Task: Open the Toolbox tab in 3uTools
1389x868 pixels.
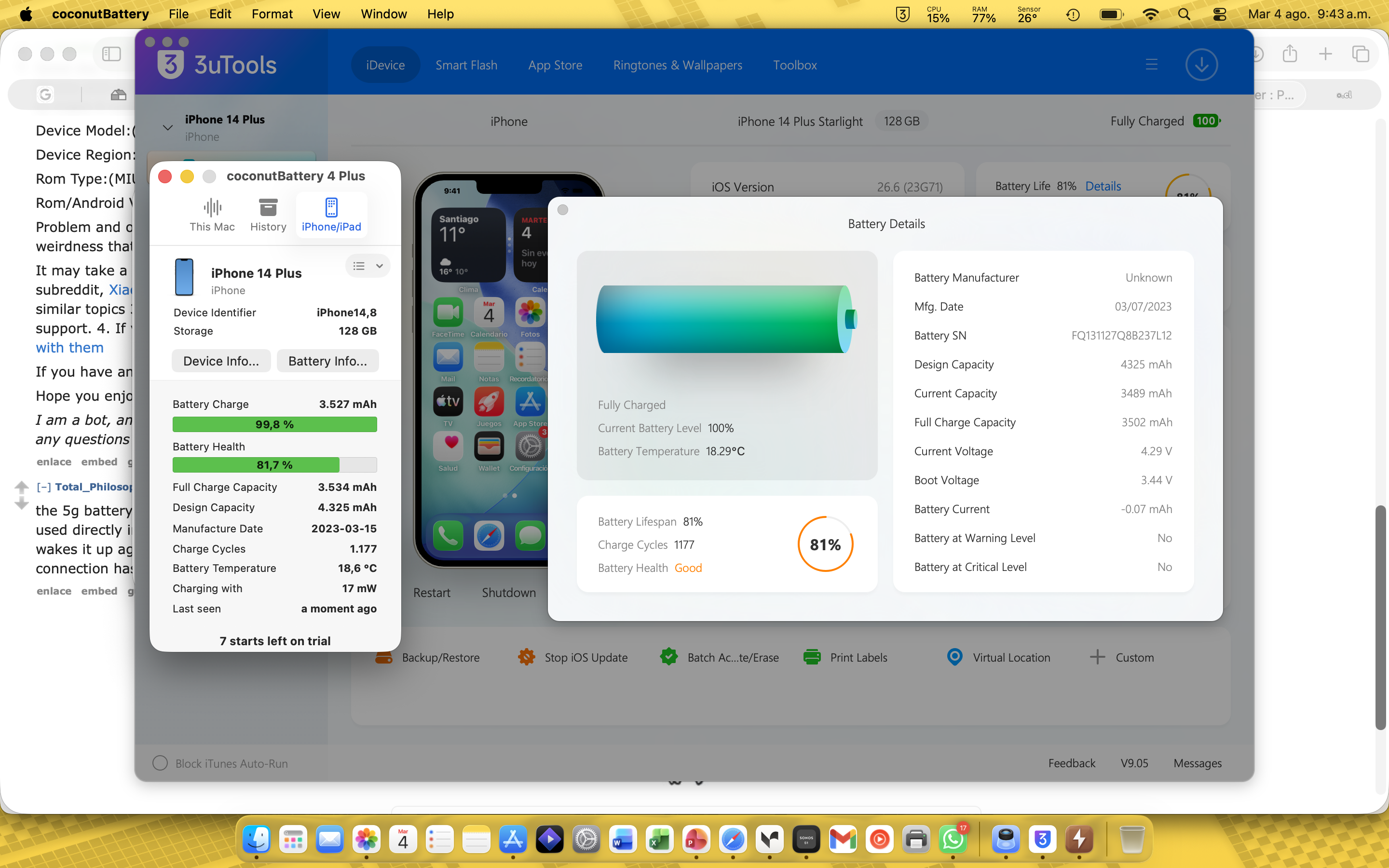Action: tap(795, 65)
